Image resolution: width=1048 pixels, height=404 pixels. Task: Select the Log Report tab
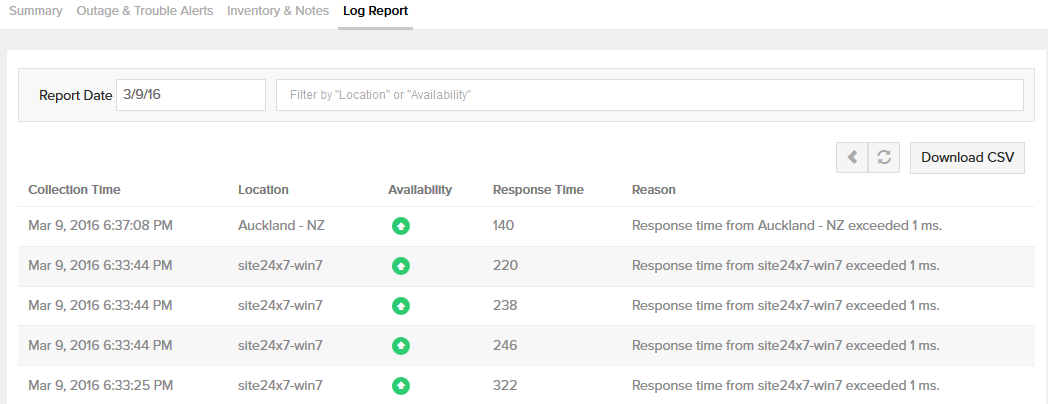(x=376, y=11)
